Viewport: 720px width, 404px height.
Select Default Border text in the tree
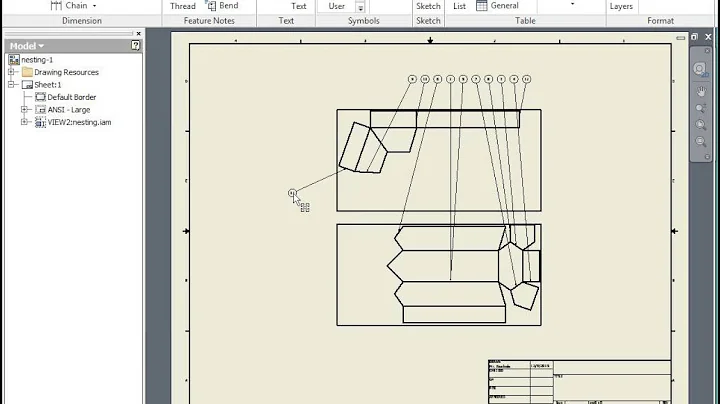tap(72, 97)
